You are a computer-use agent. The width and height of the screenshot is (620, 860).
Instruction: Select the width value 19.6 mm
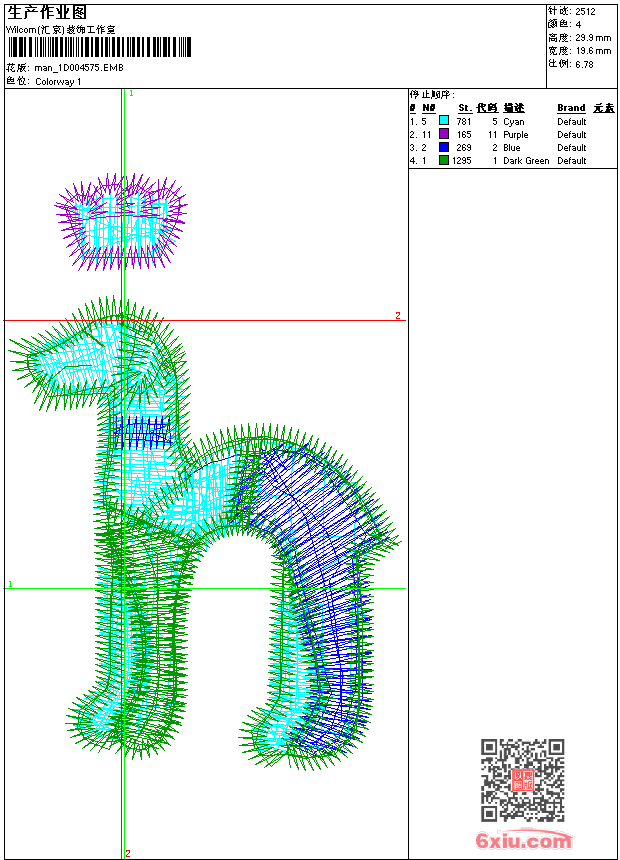tap(593, 51)
